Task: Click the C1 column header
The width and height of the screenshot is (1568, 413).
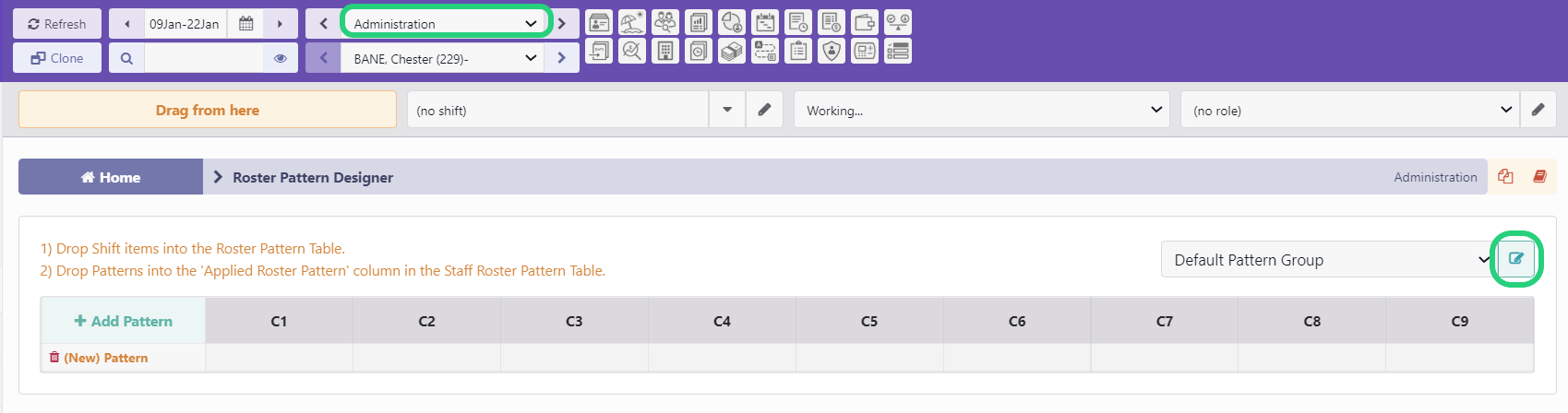Action: 279,321
